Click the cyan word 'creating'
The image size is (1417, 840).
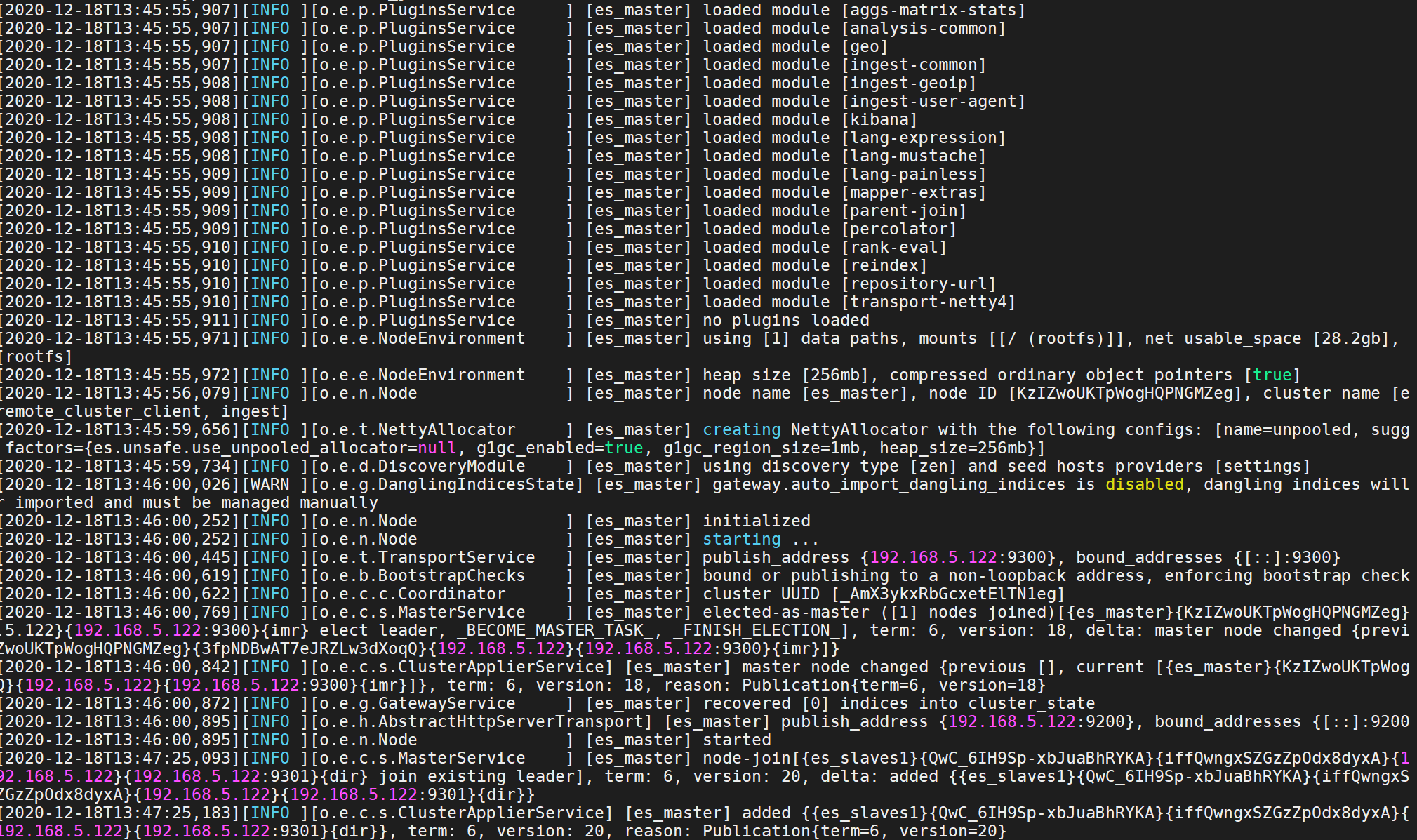(x=742, y=430)
